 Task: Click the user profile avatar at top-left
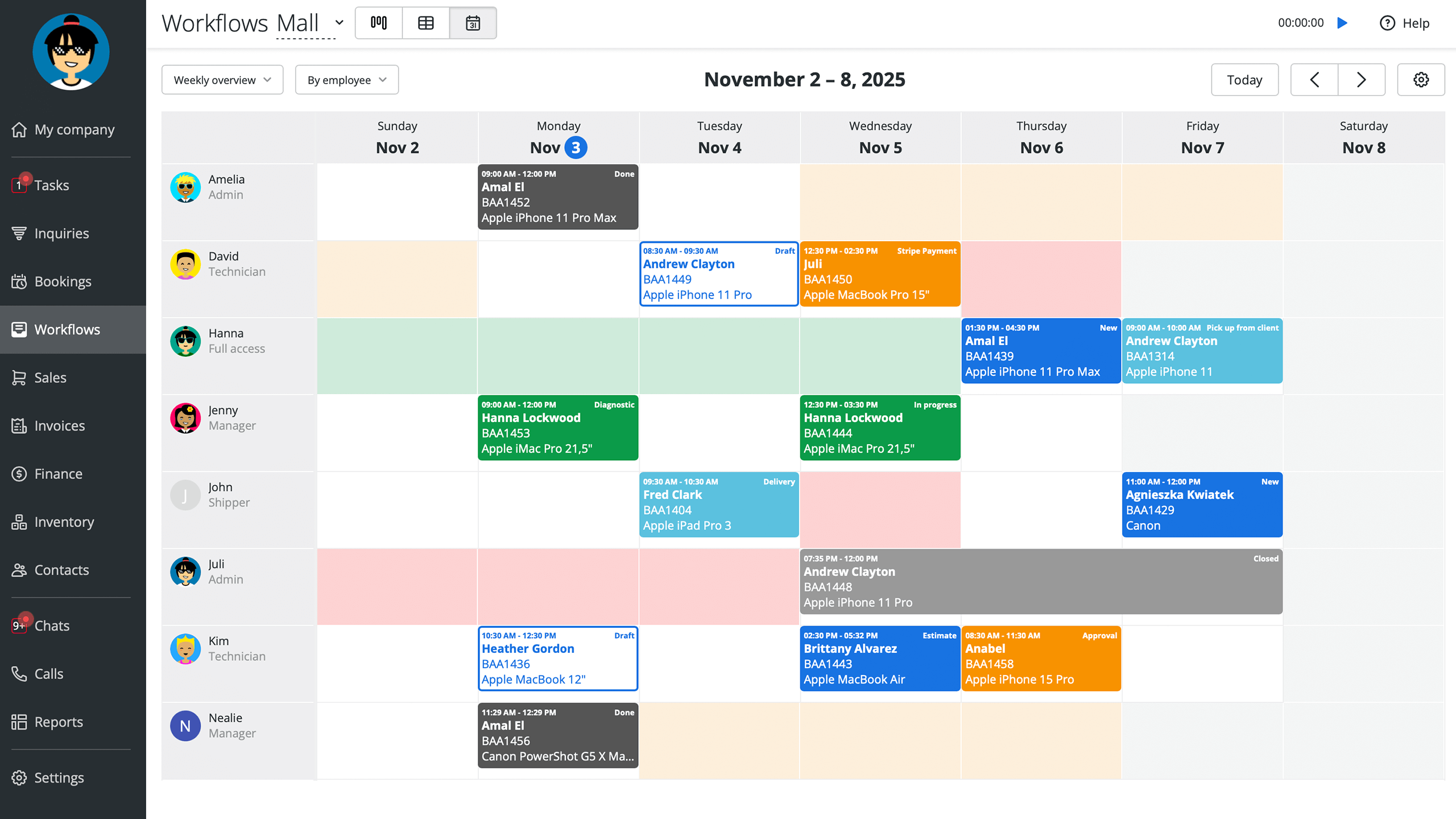click(x=71, y=52)
